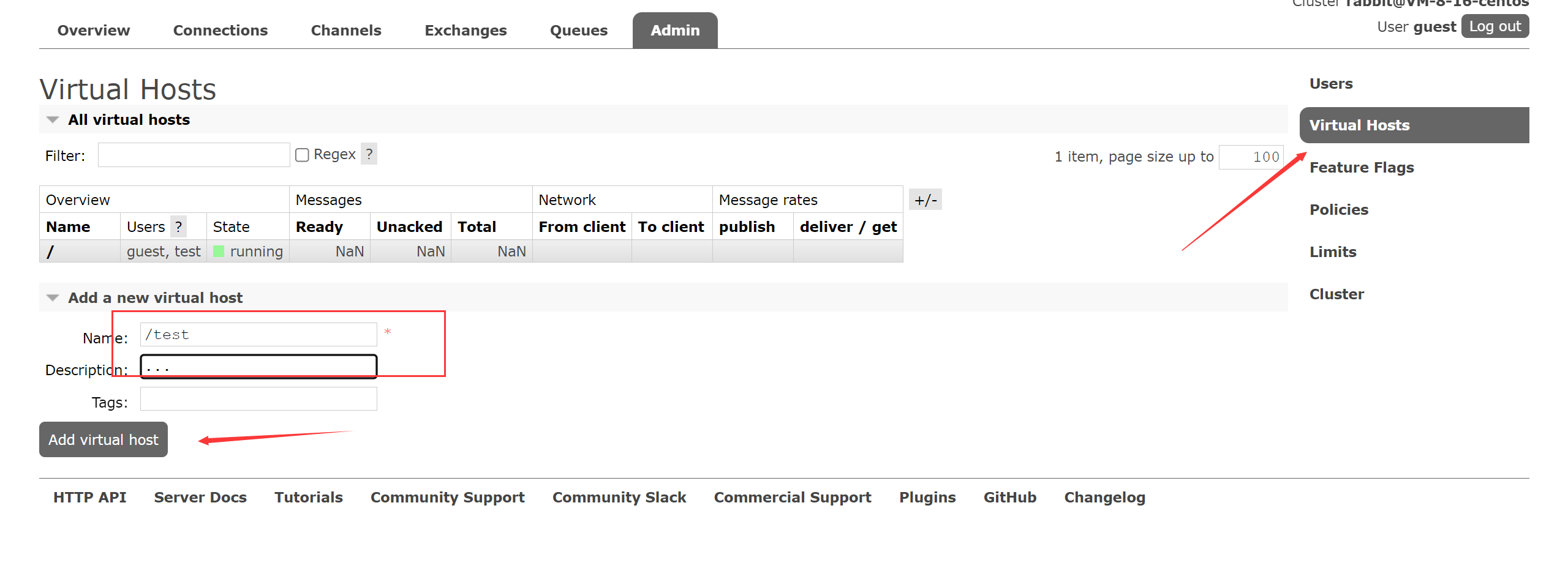Image resolution: width=1568 pixels, height=571 pixels.
Task: Open the "/" virtual host entry
Action: tap(50, 252)
